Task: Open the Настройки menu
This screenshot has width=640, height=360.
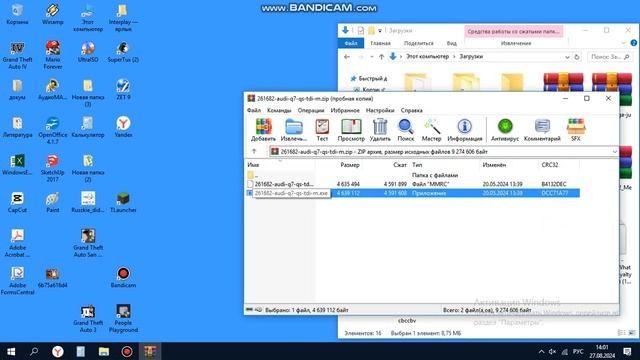Action: click(x=380, y=110)
